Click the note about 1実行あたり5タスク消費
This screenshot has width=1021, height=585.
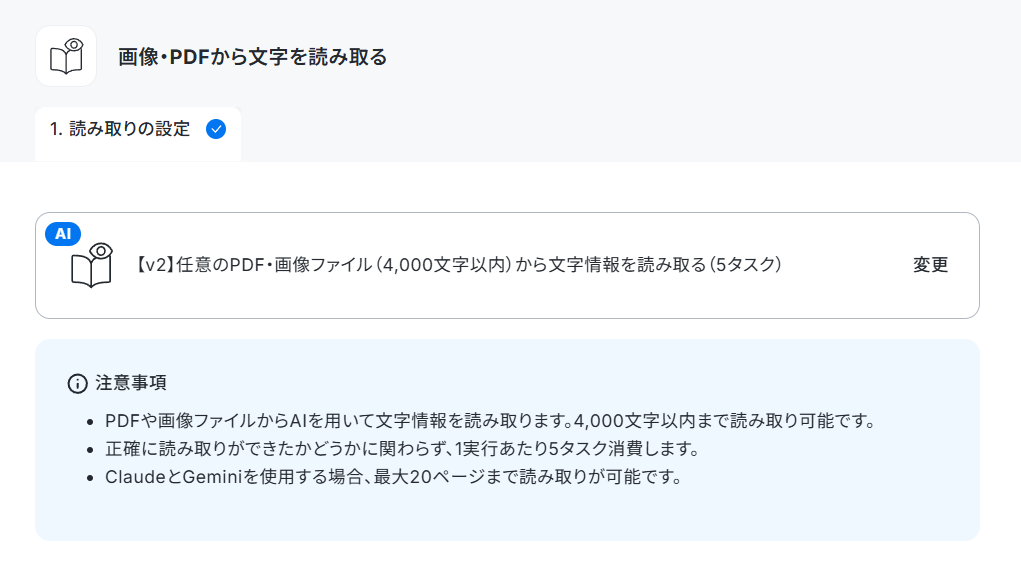tap(402, 449)
